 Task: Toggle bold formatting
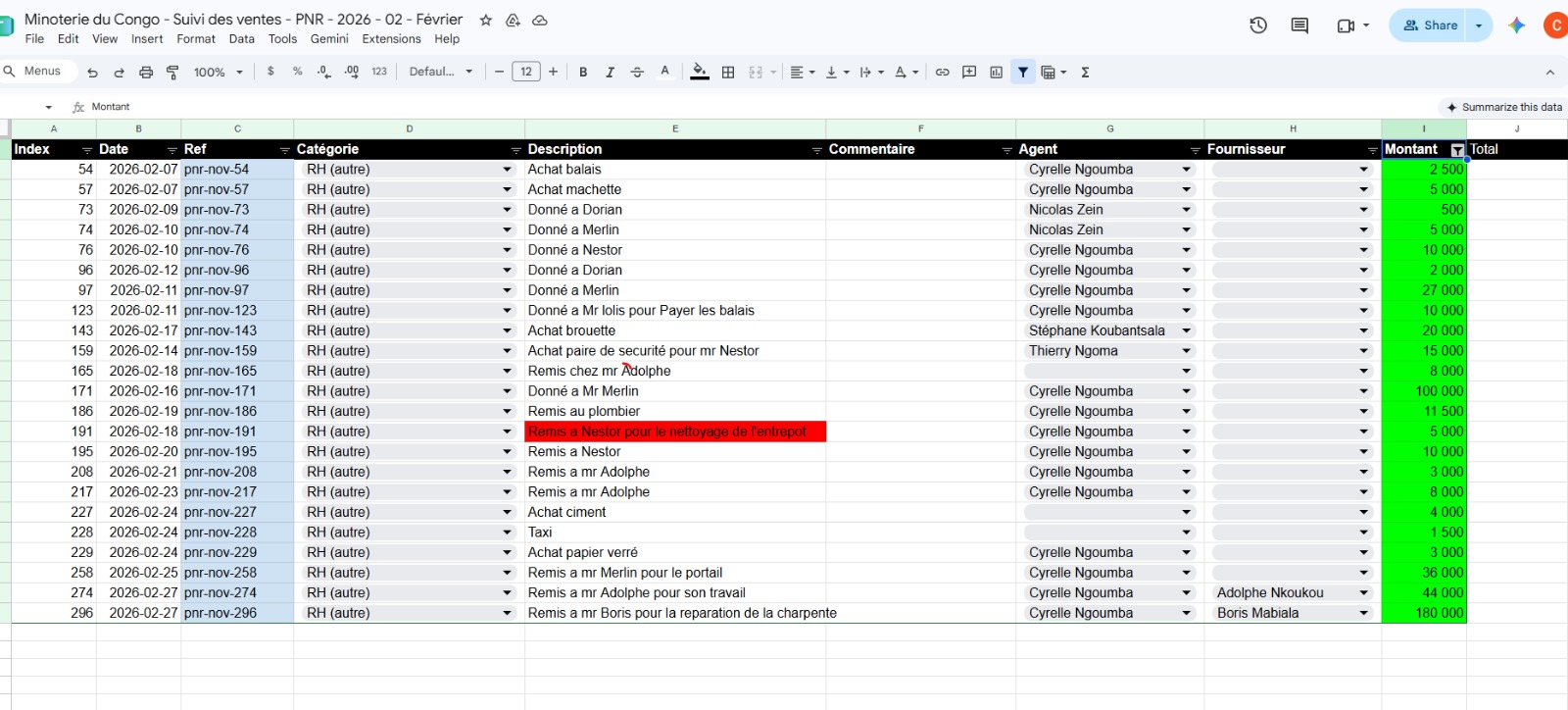583,72
